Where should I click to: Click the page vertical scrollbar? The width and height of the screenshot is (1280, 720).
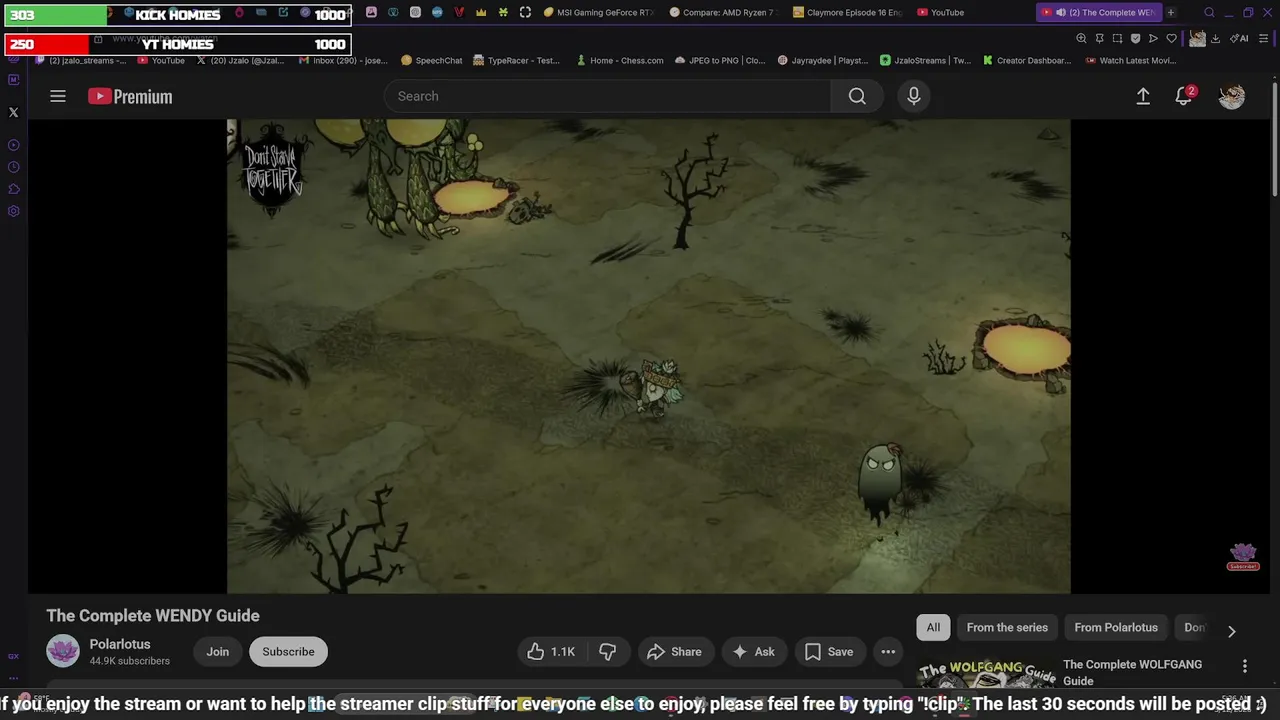[x=1275, y=140]
